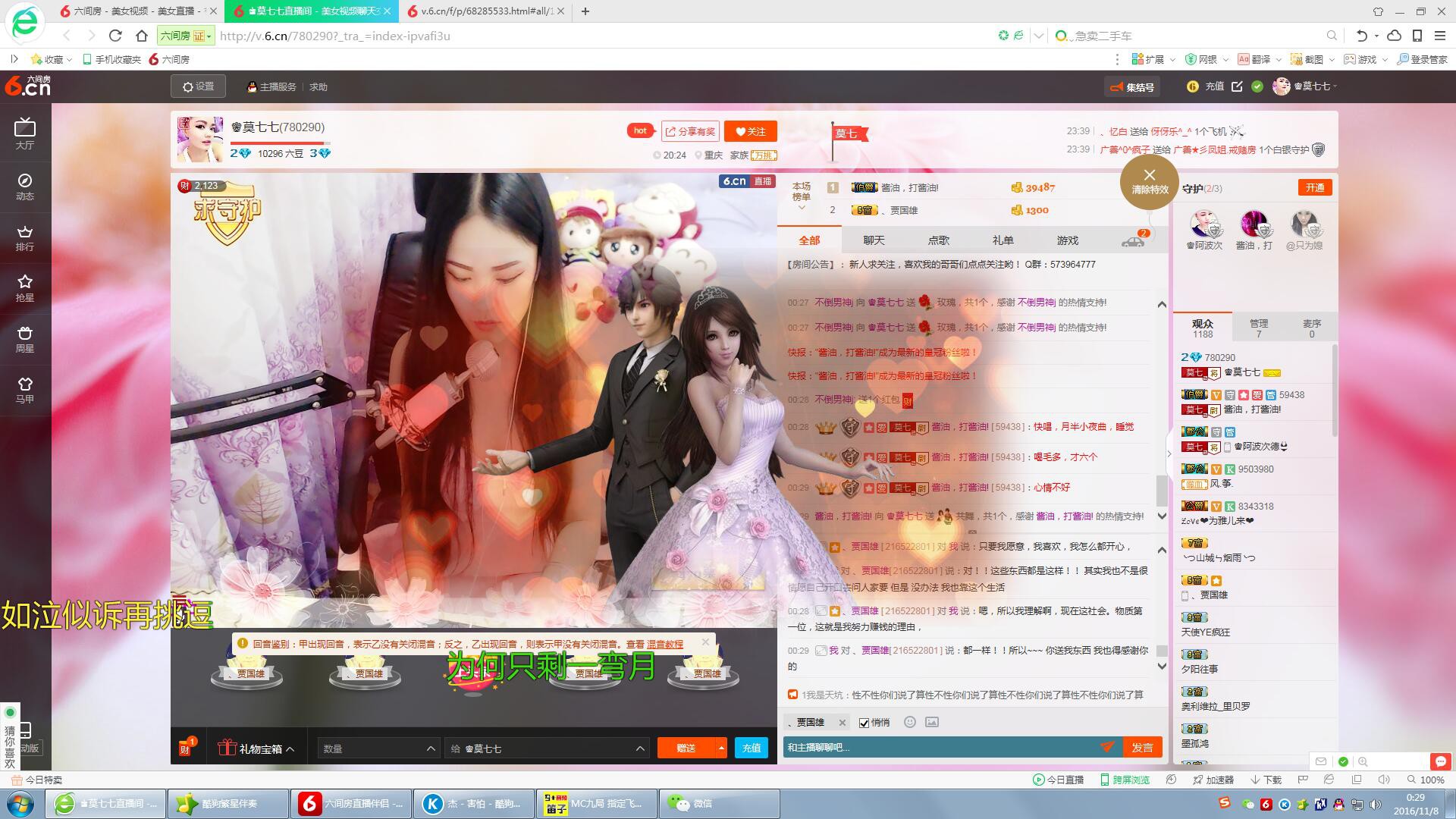Switch to the 点歌 tab
This screenshot has width=1456, height=819.
tap(938, 240)
